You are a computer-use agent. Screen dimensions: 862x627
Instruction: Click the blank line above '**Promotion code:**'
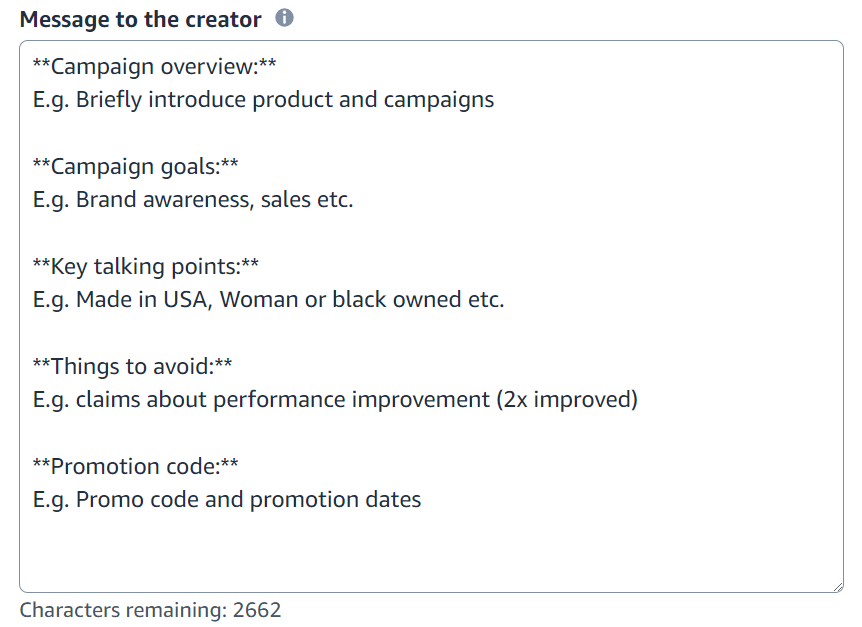[x=432, y=433]
